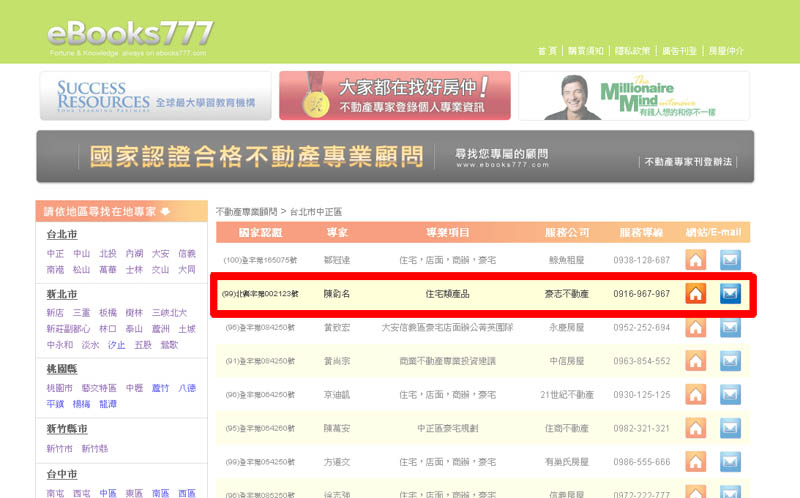800x498 pixels.
Task: Click email icon for 0930-125-125 row
Action: tap(730, 394)
